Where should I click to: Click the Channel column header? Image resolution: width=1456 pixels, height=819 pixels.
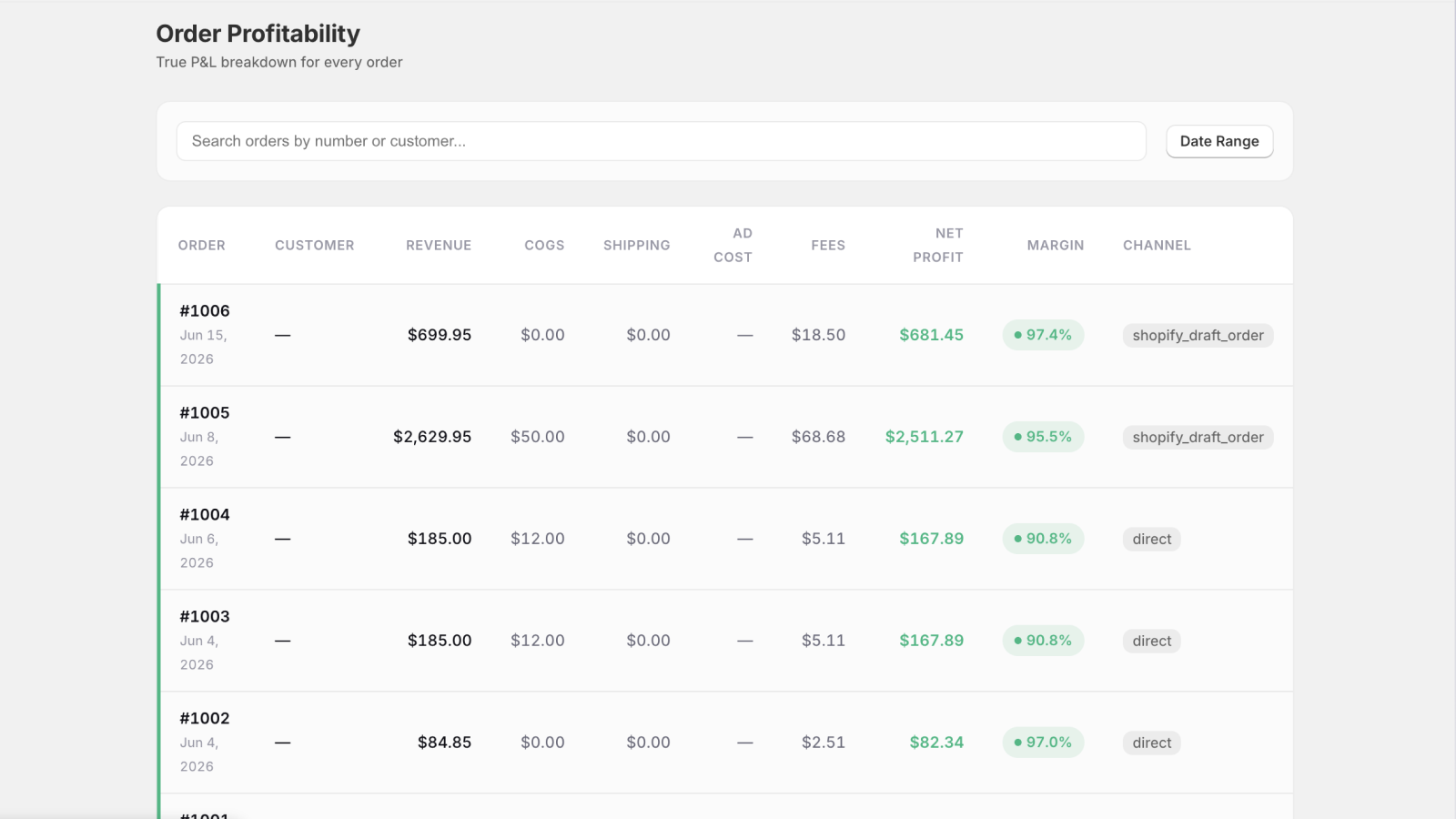[1157, 246]
